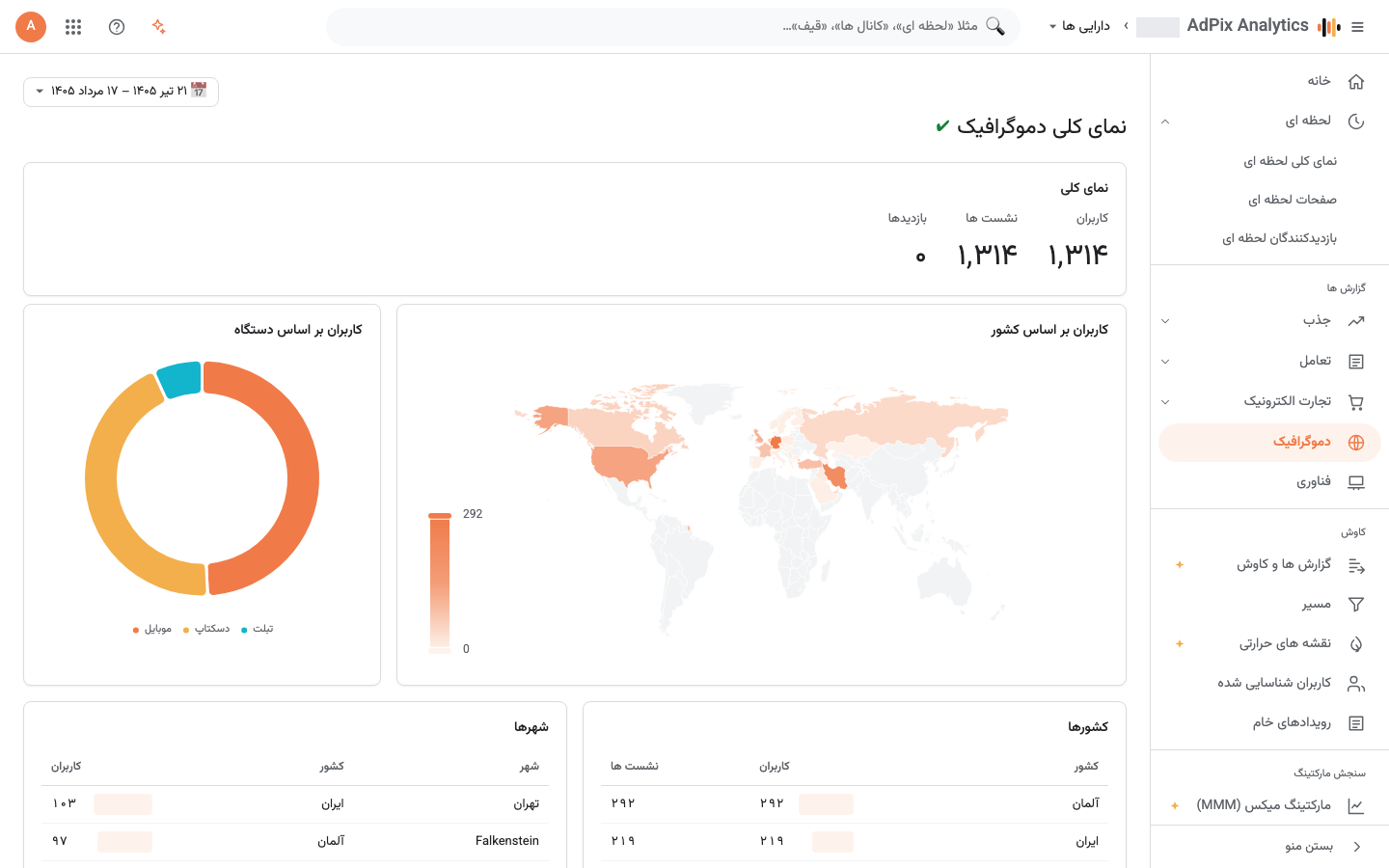Focus the search input field
Screen dimensions: 1389x868
(x=673, y=27)
